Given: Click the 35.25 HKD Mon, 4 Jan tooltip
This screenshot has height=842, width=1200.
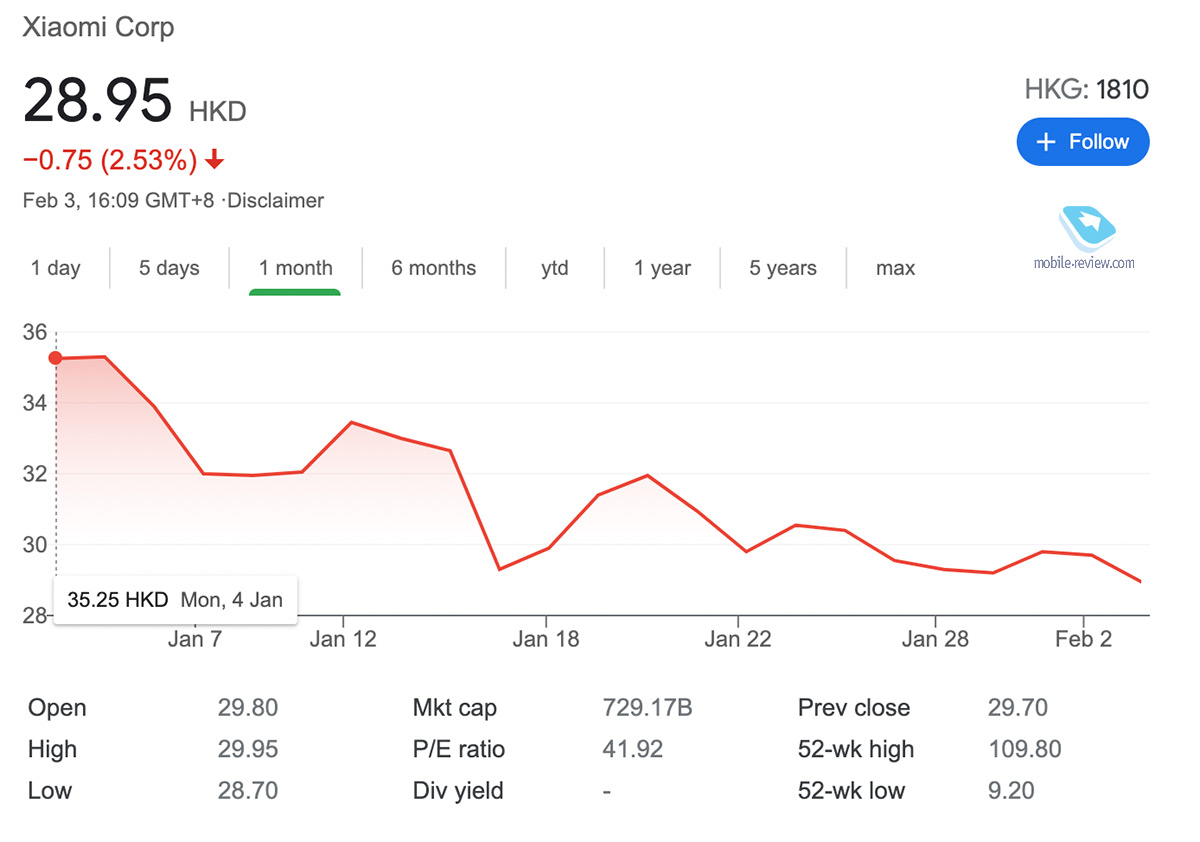Looking at the screenshot, I should click(175, 600).
